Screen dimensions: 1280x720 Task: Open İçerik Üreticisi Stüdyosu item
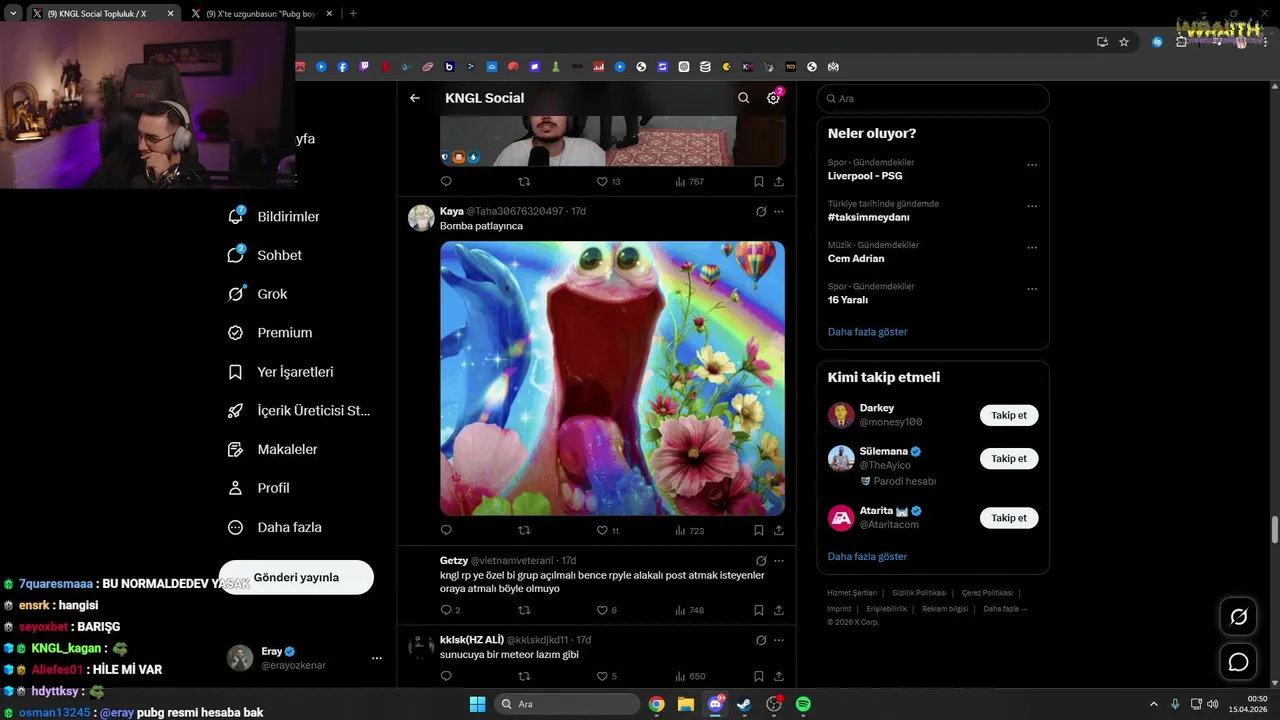299,410
